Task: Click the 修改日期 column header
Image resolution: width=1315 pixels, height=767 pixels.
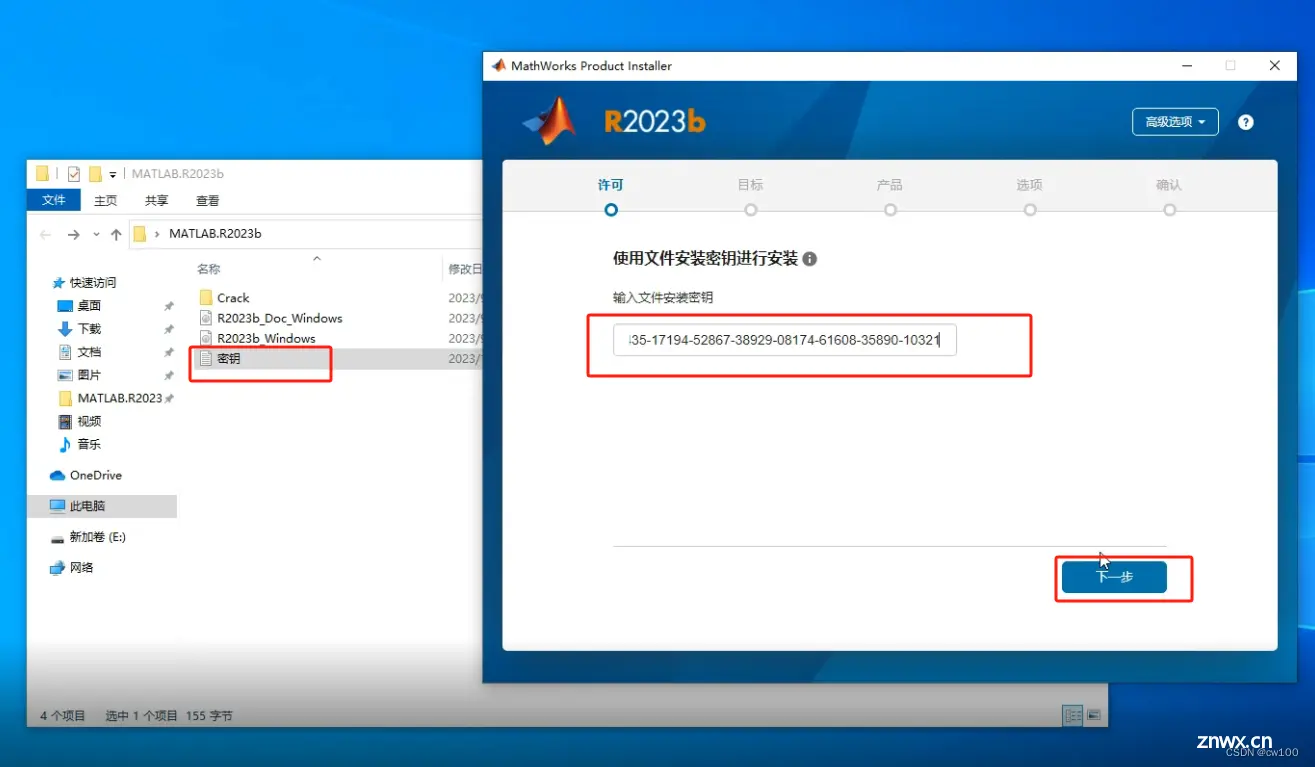Action: [466, 269]
